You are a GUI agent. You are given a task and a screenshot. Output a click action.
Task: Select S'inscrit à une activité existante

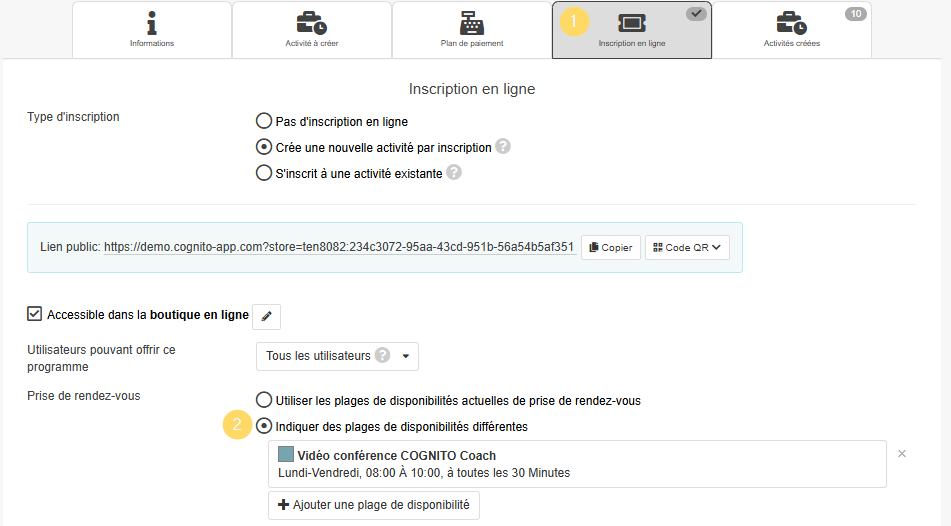pyautogui.click(x=264, y=173)
